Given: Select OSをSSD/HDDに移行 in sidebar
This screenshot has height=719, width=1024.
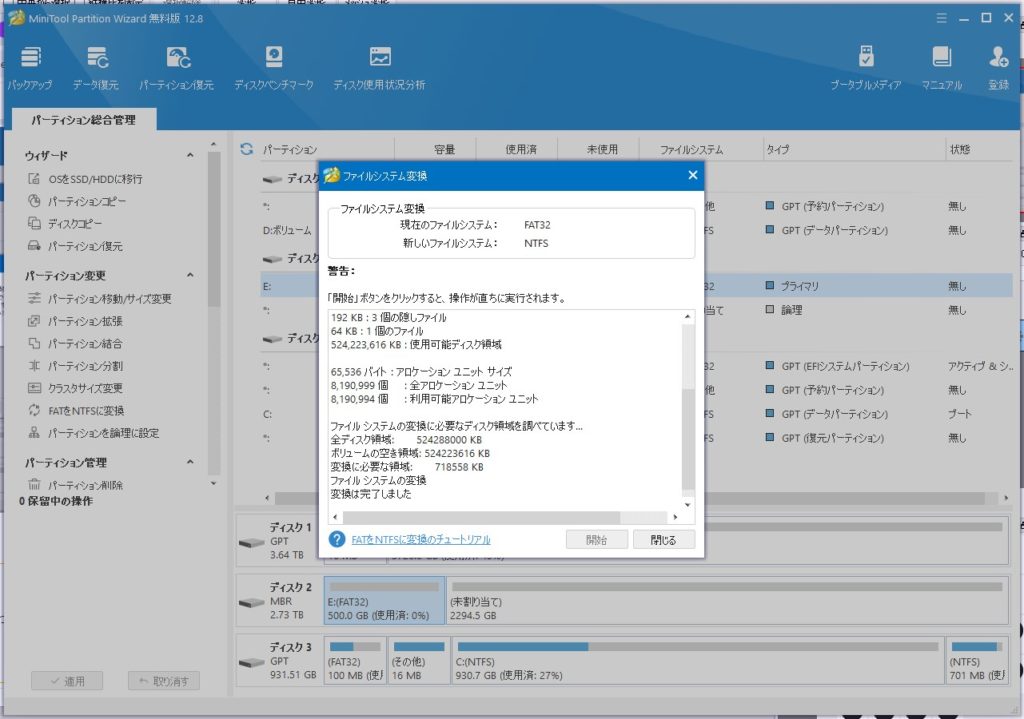Looking at the screenshot, I should tap(95, 179).
